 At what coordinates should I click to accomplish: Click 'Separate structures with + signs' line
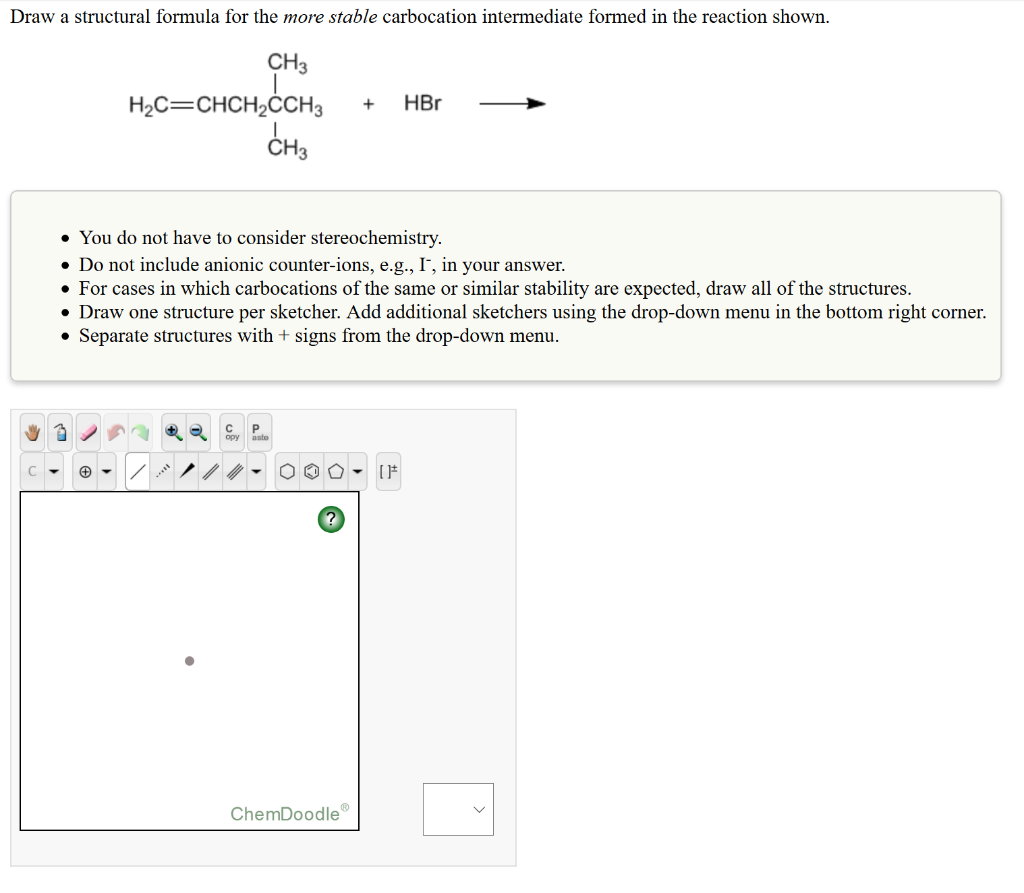point(319,335)
